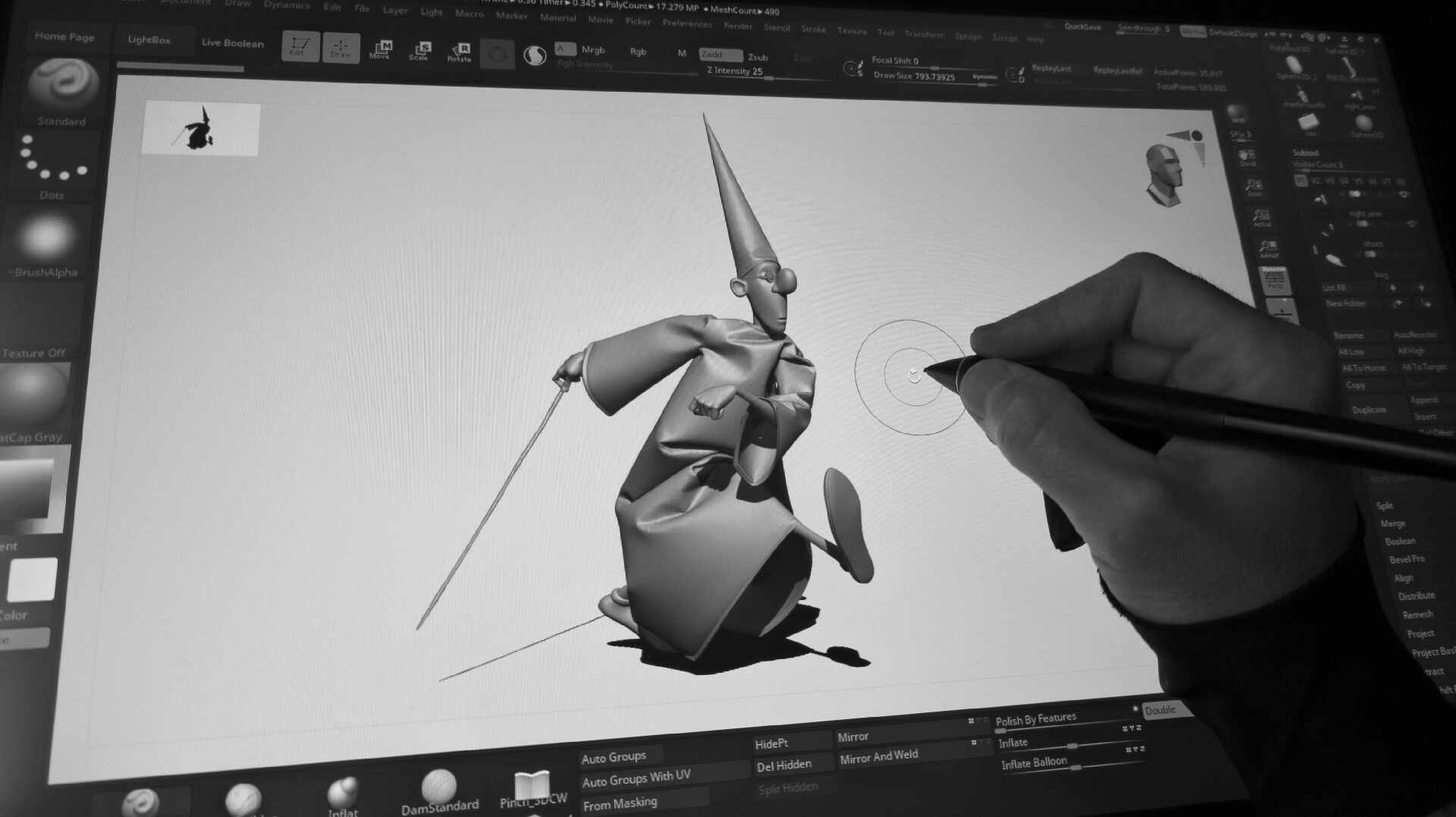Open the Stroke menu

[x=813, y=29]
